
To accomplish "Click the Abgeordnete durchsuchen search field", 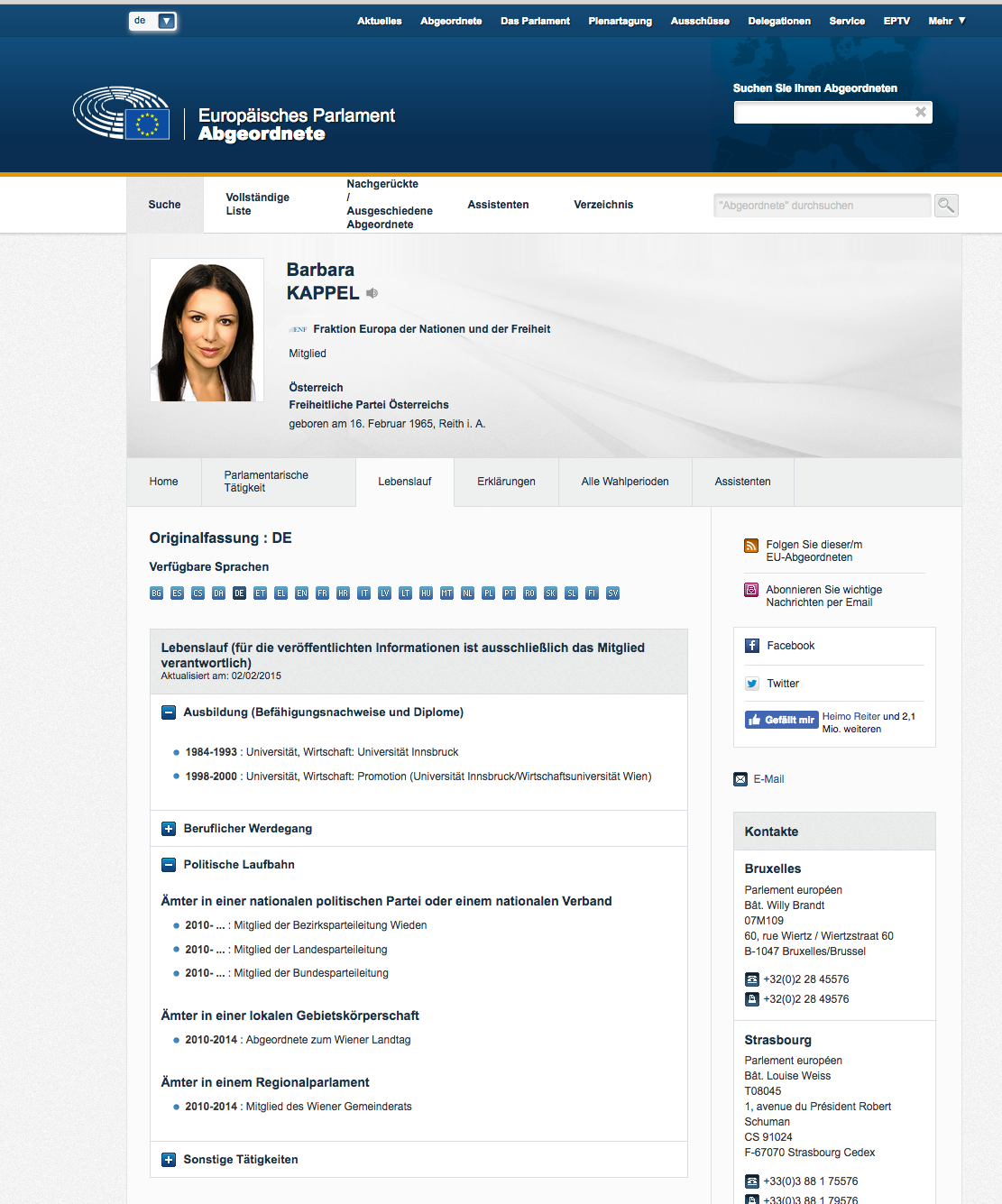I will click(x=823, y=206).
